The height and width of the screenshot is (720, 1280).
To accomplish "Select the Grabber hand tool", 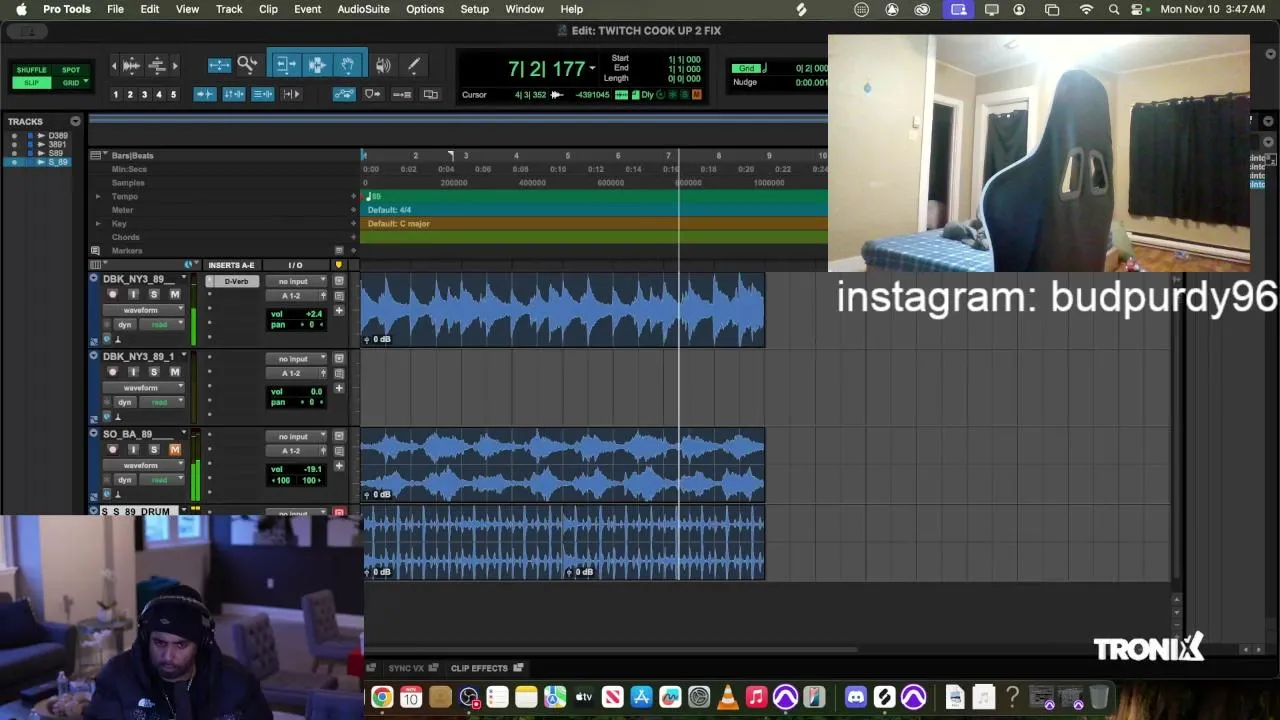I will pos(347,65).
